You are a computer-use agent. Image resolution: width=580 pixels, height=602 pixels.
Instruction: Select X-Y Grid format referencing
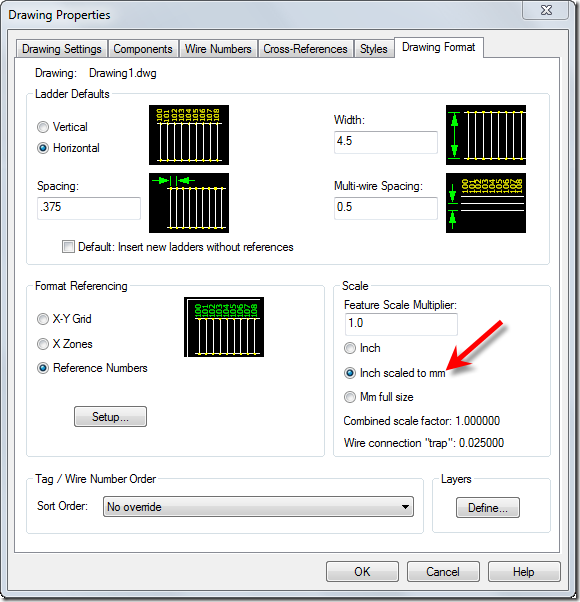[64, 319]
